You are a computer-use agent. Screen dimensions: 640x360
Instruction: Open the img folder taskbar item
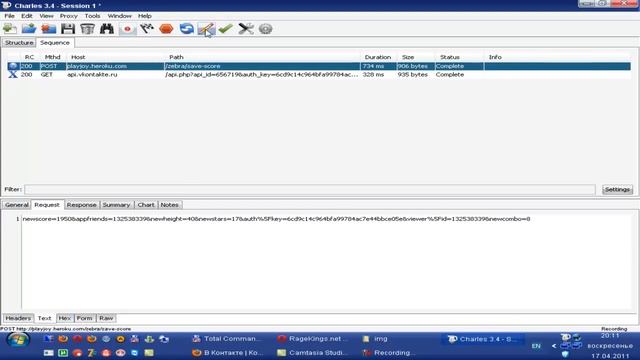pos(376,339)
